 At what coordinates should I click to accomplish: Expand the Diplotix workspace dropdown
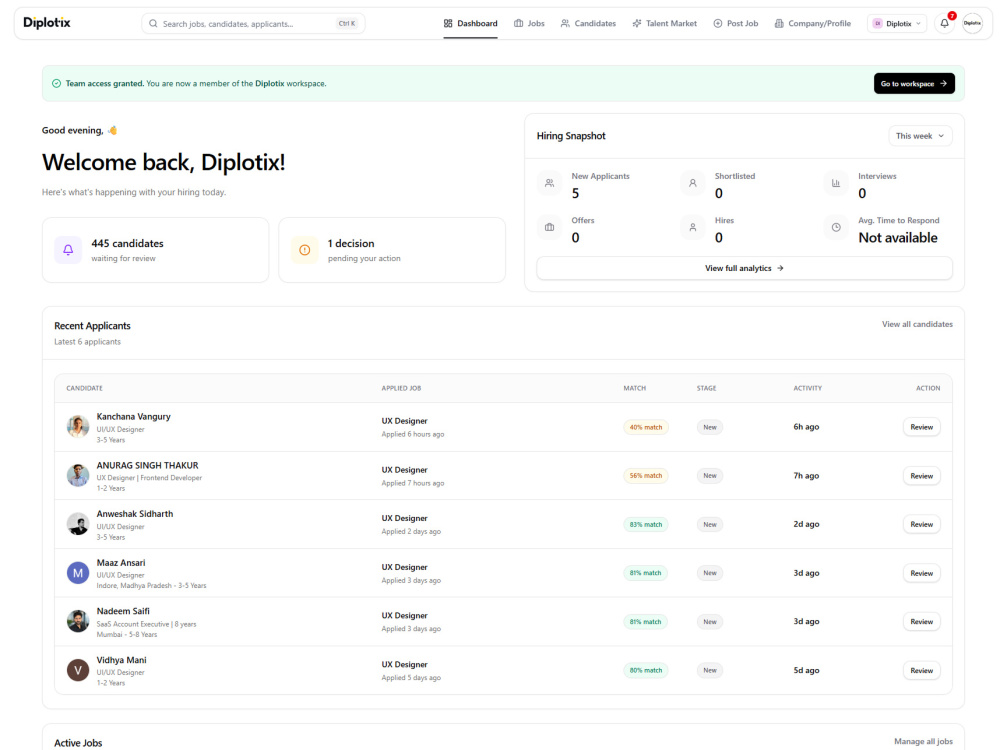(x=897, y=24)
